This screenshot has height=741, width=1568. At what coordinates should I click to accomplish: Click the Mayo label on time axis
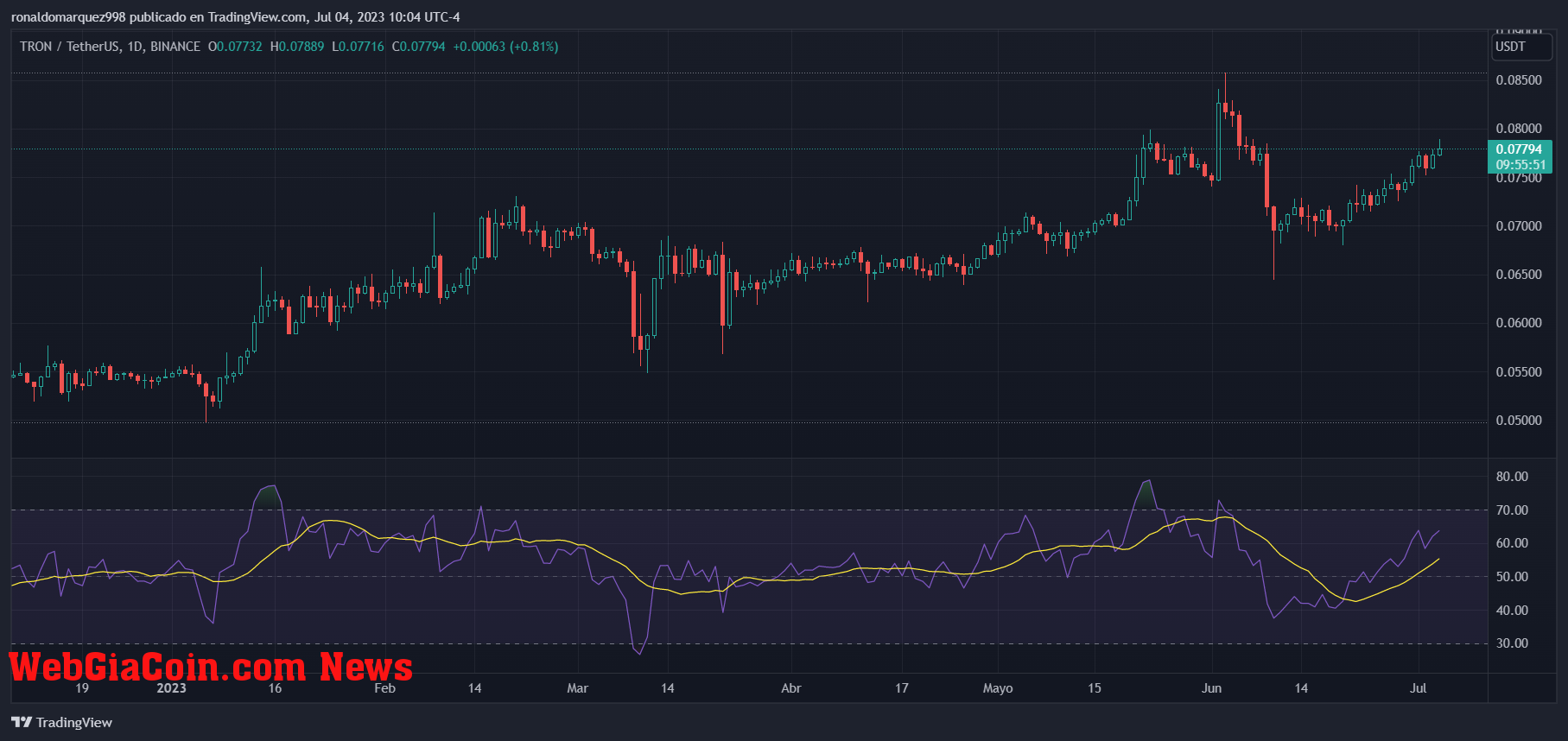click(998, 688)
